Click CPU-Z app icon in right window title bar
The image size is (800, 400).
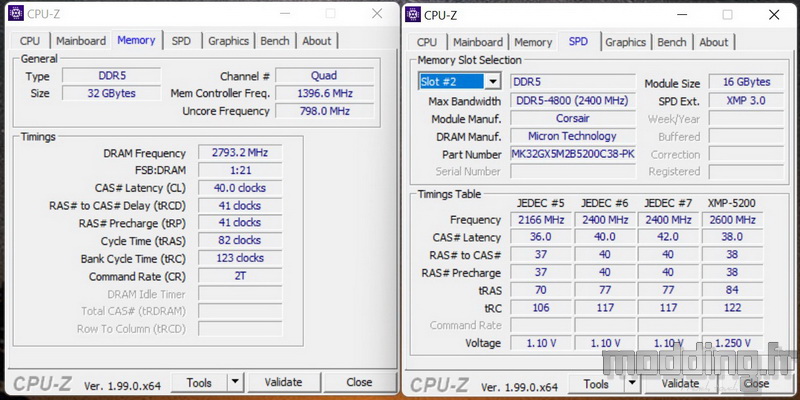pyautogui.click(x=413, y=14)
